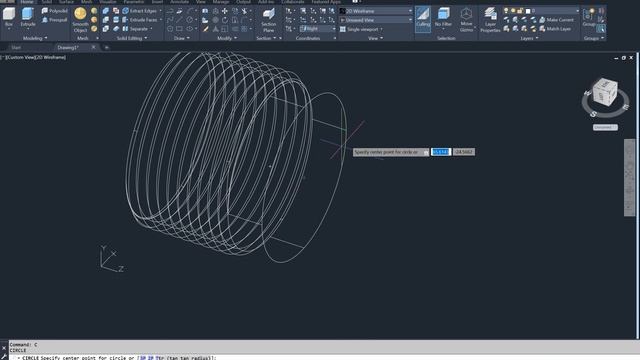The width and height of the screenshot is (640, 360).
Task: Select the Rotate tool in Modify panel
Action: pyautogui.click(x=225, y=20)
